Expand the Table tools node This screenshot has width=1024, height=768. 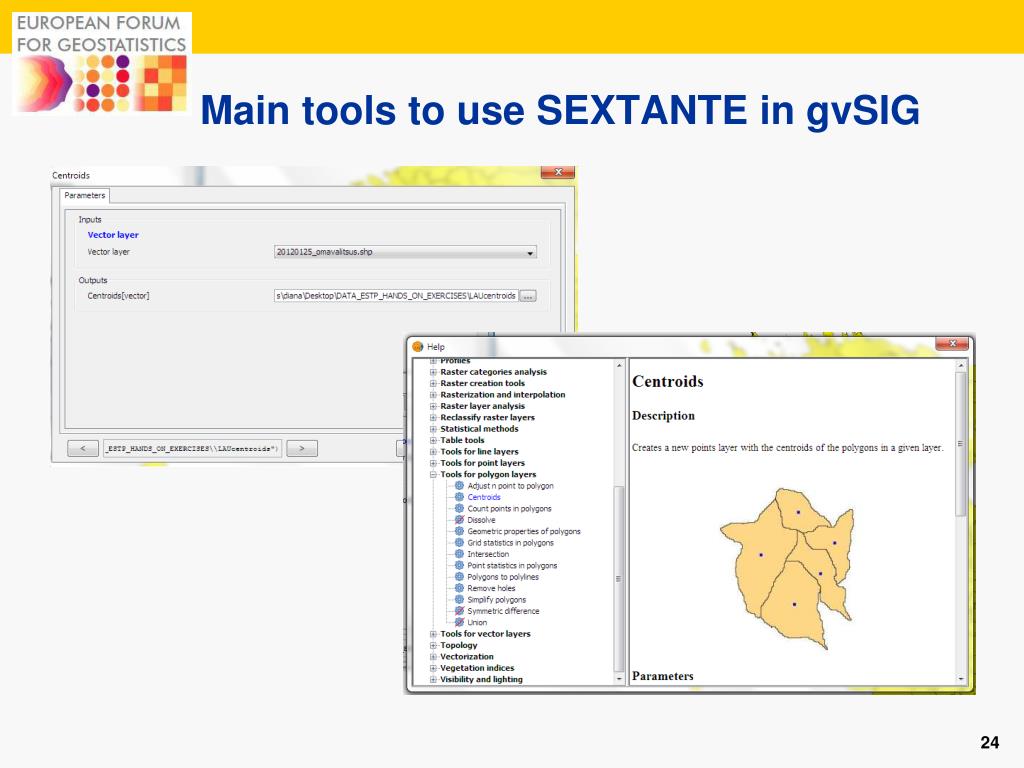(x=433, y=440)
